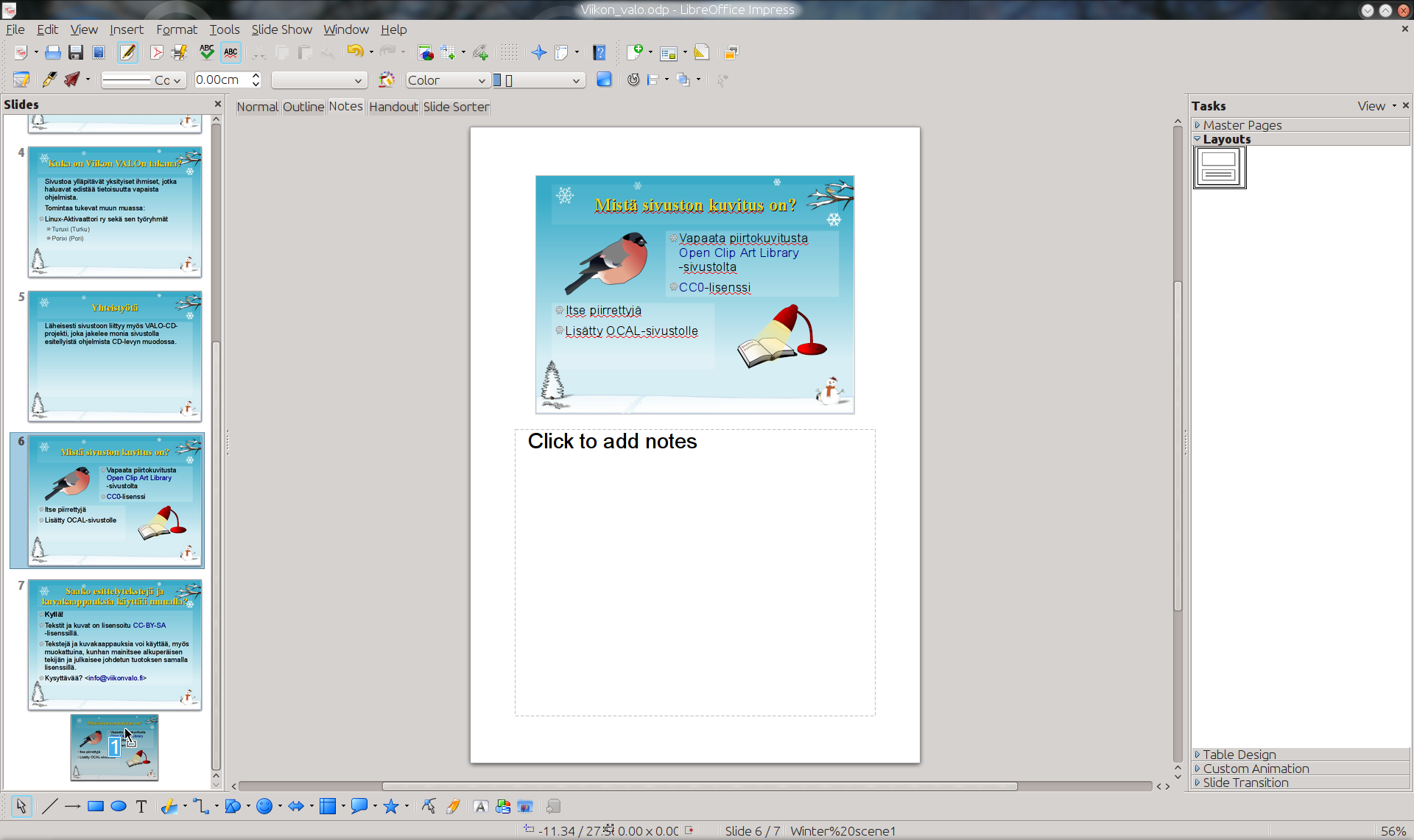This screenshot has width=1414, height=840.
Task: Toggle Extrusion on/off icon
Action: tap(553, 806)
